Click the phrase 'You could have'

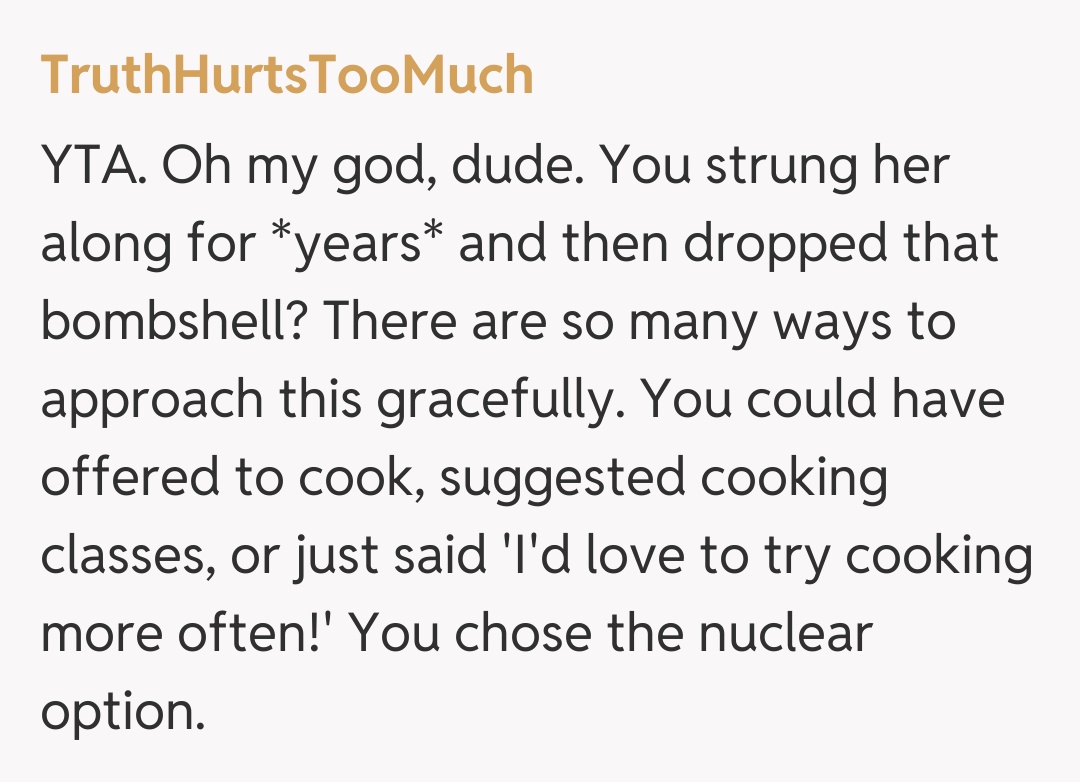(822, 400)
